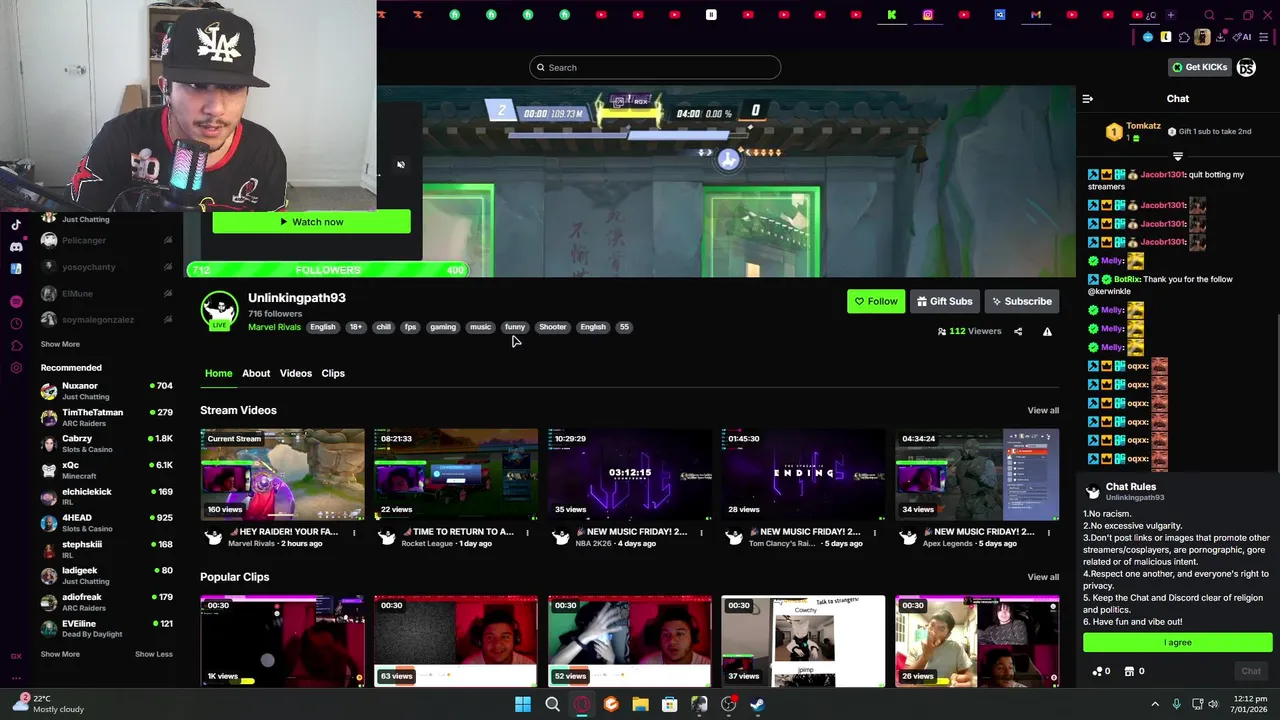Open browser history clock icon in sidebar
Image resolution: width=1280 pixels, height=720 pixels.
[x=16, y=323]
